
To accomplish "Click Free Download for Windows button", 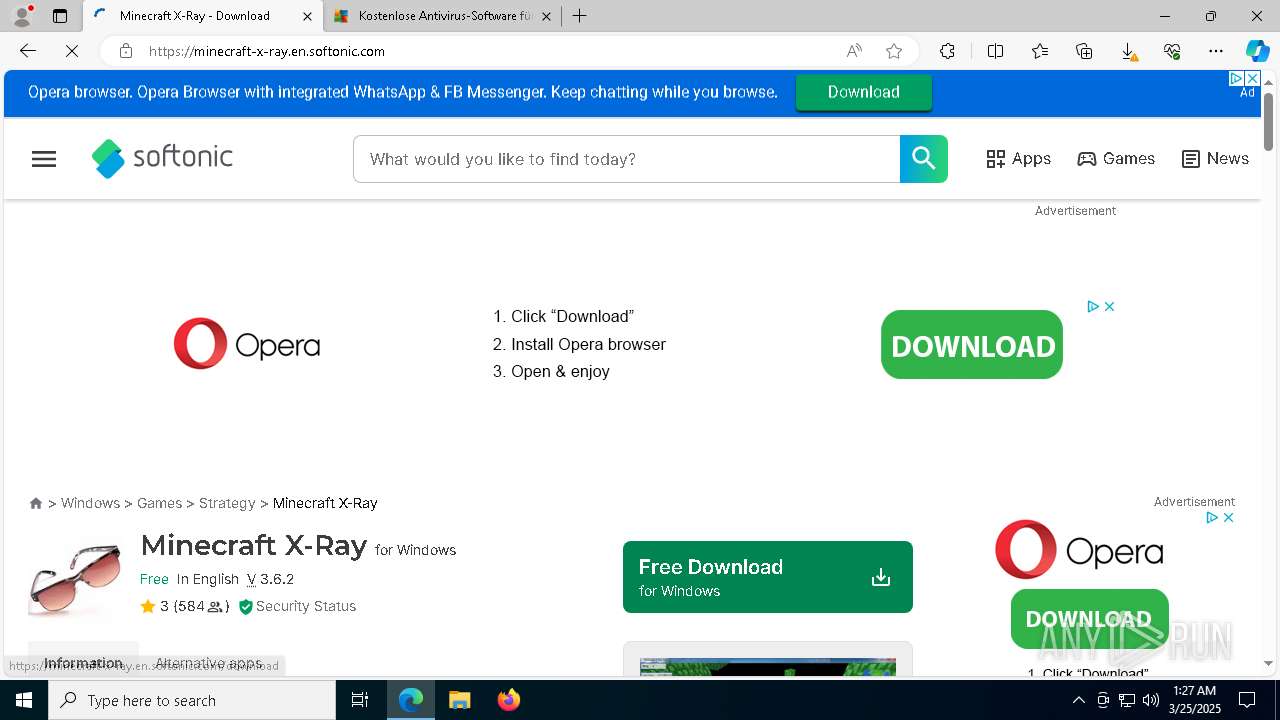I will pos(768,577).
